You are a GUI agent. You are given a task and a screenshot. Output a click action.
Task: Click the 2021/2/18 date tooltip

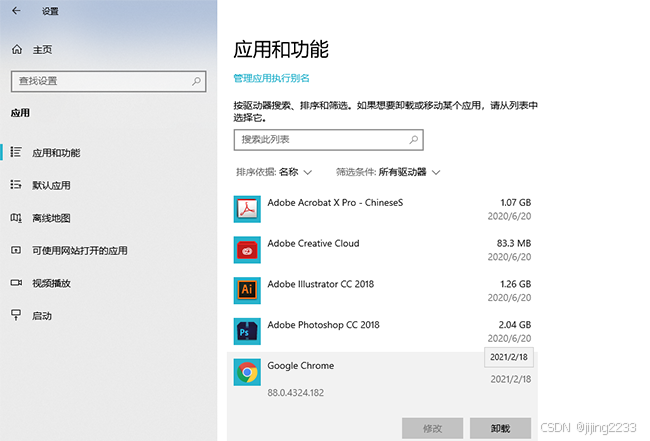pos(509,357)
